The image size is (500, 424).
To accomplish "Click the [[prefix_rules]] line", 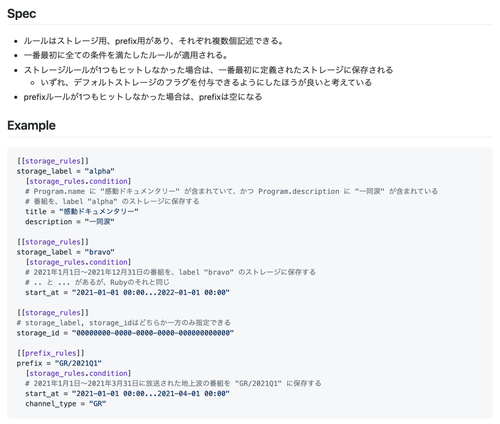I will click(x=51, y=353).
